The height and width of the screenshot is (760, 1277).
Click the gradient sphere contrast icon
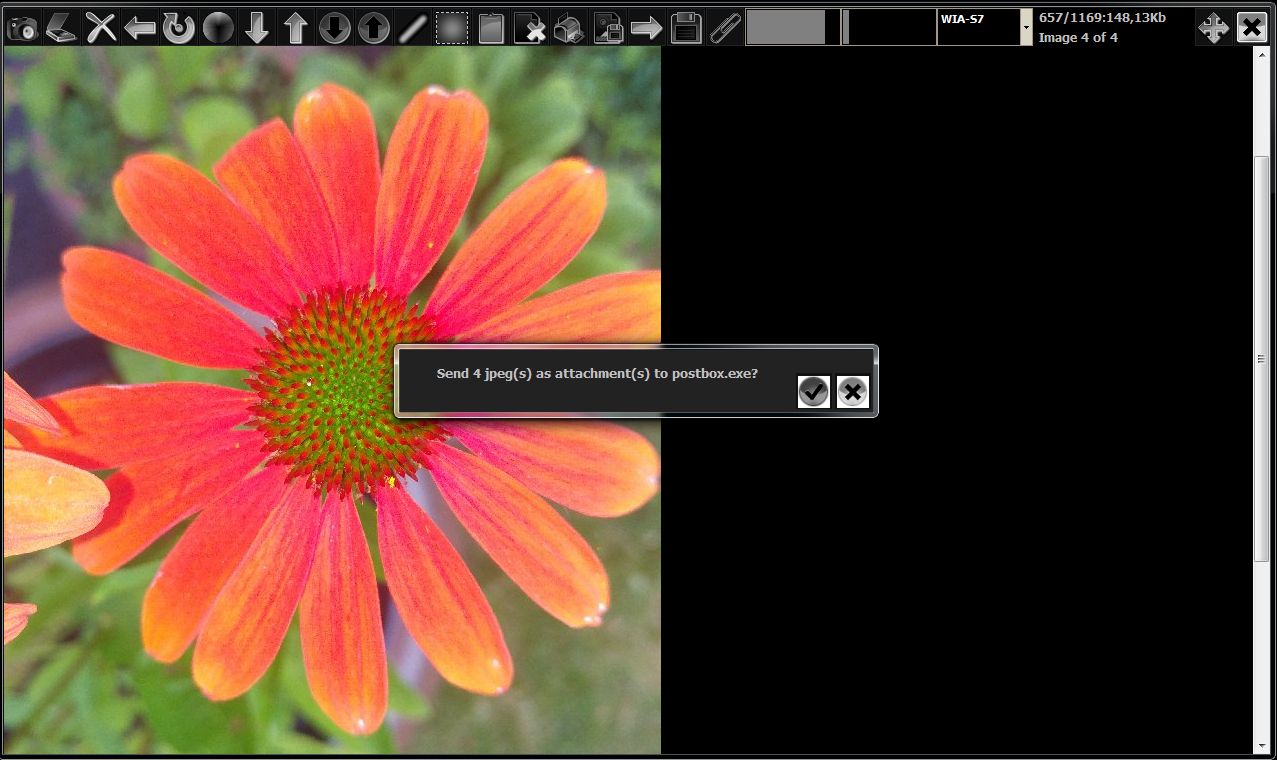pos(218,27)
